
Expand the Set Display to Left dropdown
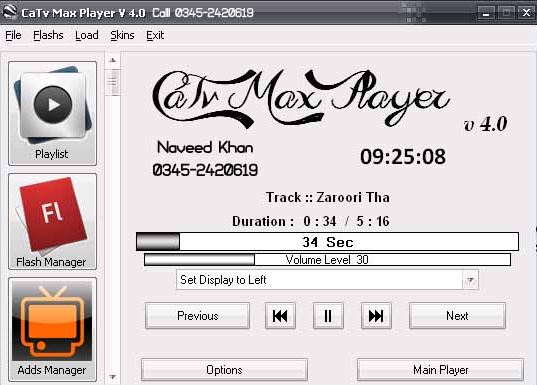pyautogui.click(x=327, y=280)
